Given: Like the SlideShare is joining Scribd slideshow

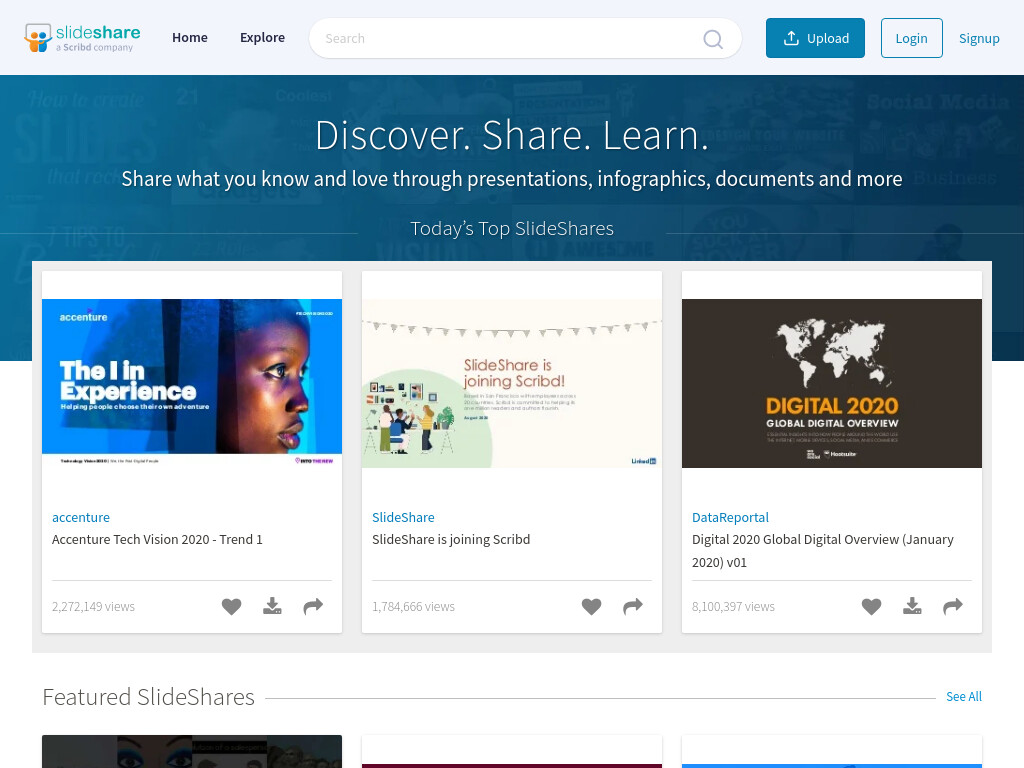Looking at the screenshot, I should point(592,607).
